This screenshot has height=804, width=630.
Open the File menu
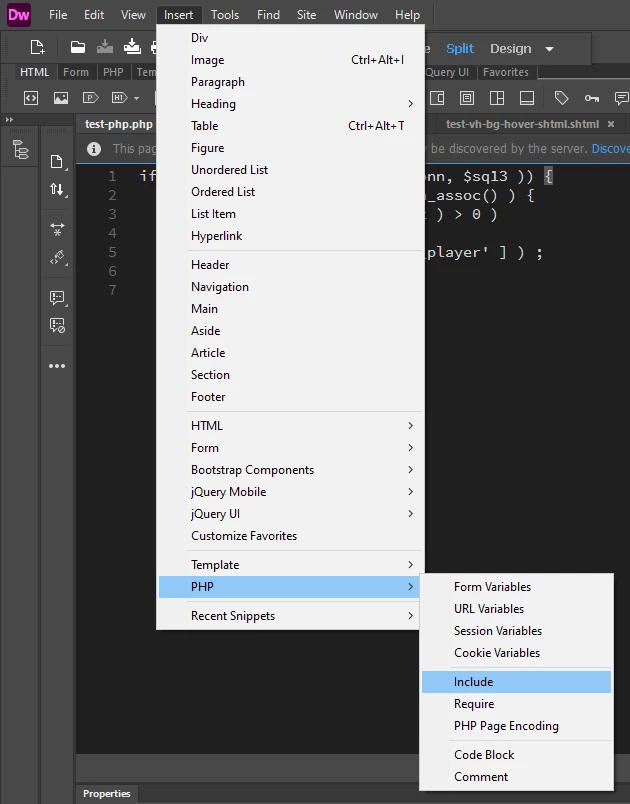[x=58, y=15]
